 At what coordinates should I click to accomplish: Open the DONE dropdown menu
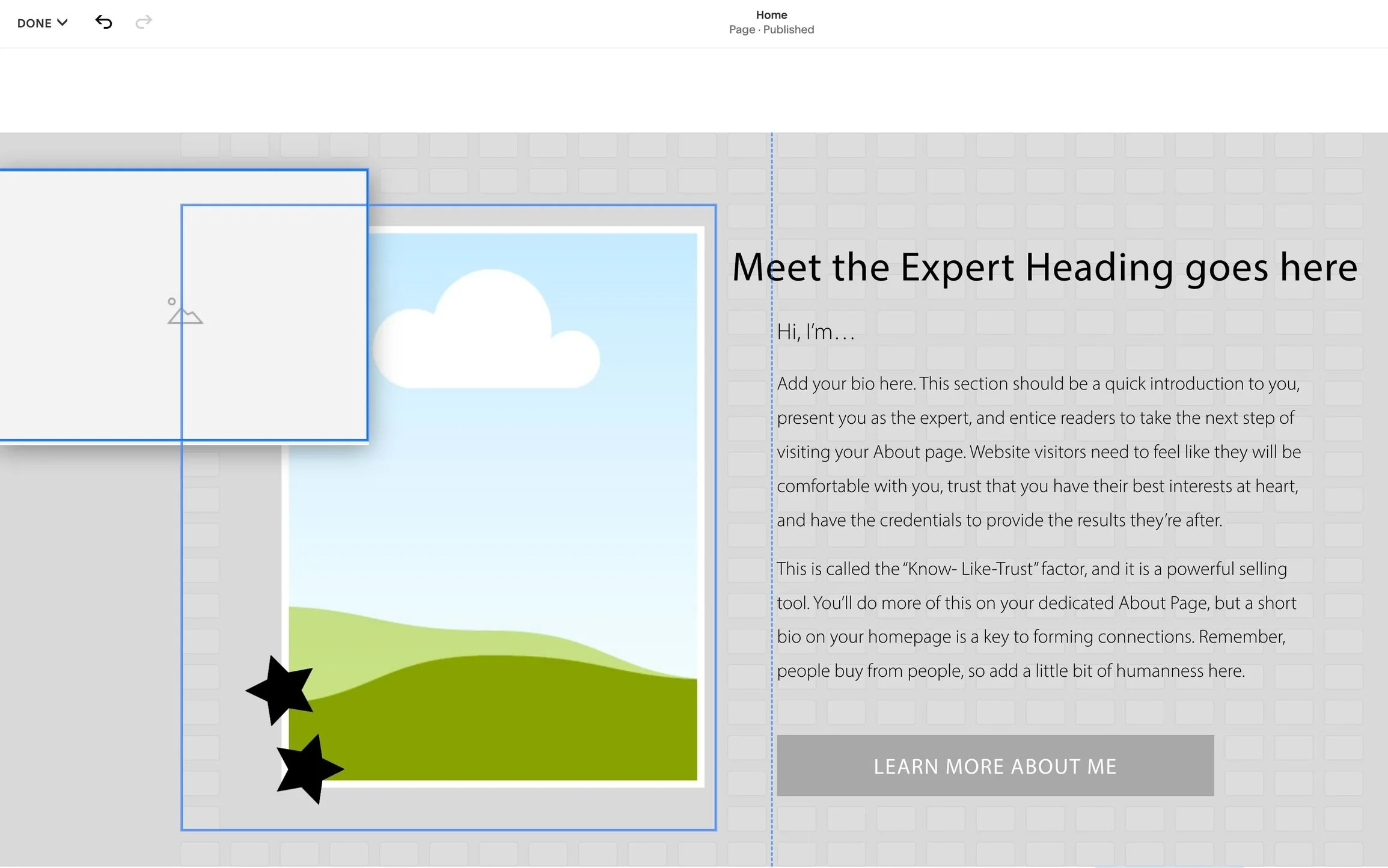point(35,23)
